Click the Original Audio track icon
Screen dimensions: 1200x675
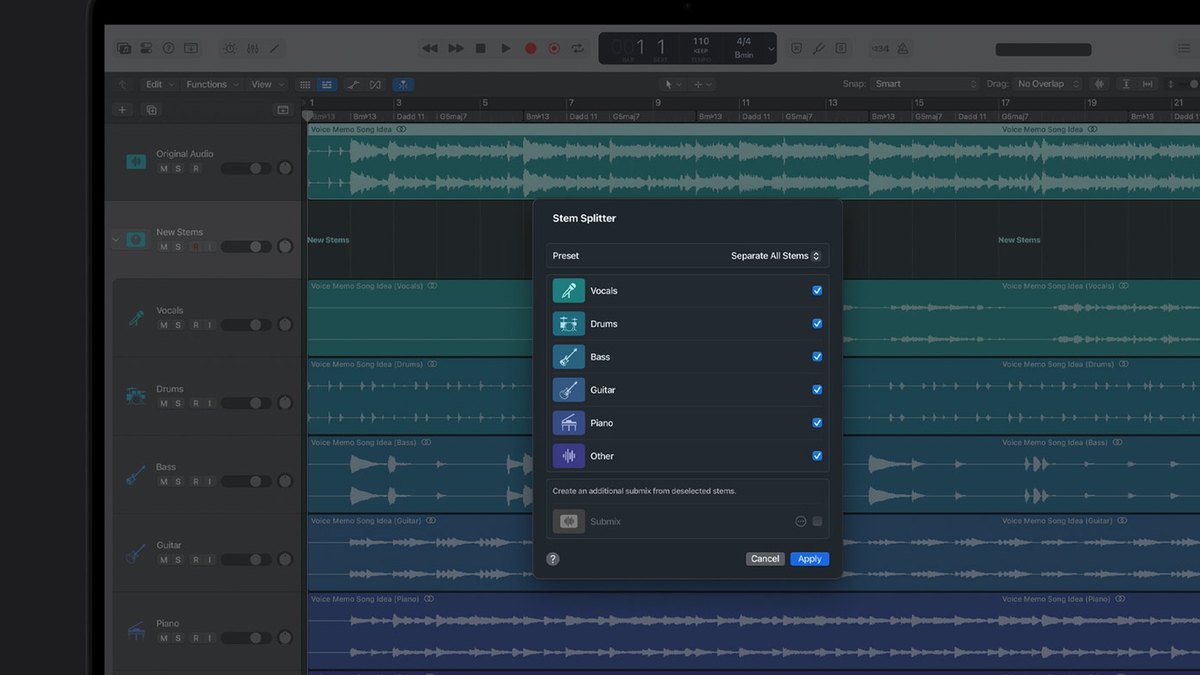(136, 161)
